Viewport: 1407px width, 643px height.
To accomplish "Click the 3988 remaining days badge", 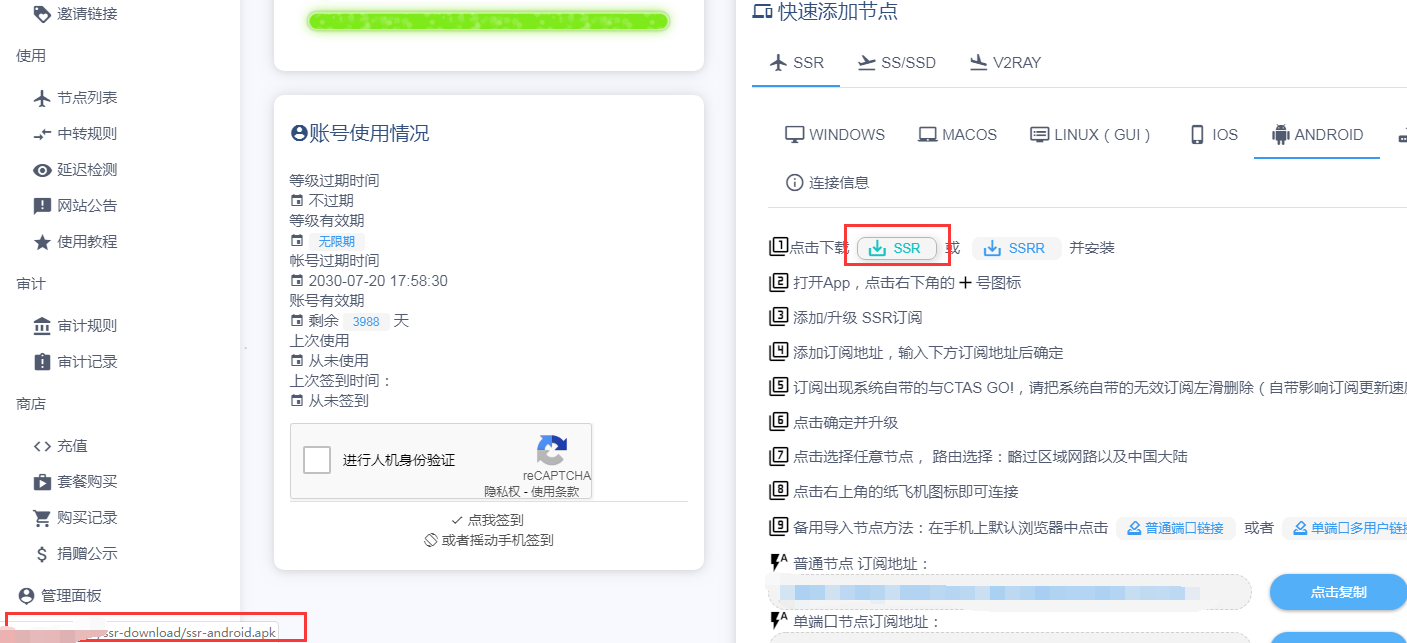I will point(366,321).
